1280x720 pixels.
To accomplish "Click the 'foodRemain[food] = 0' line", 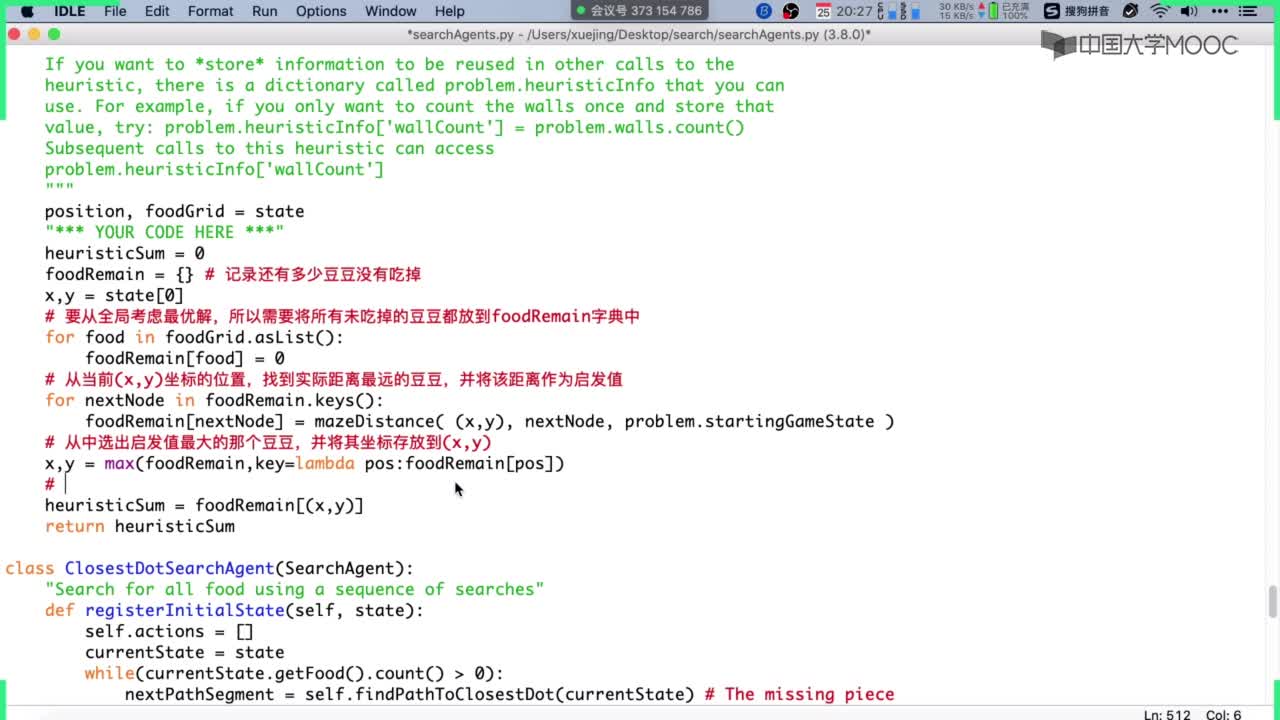I will (x=185, y=358).
